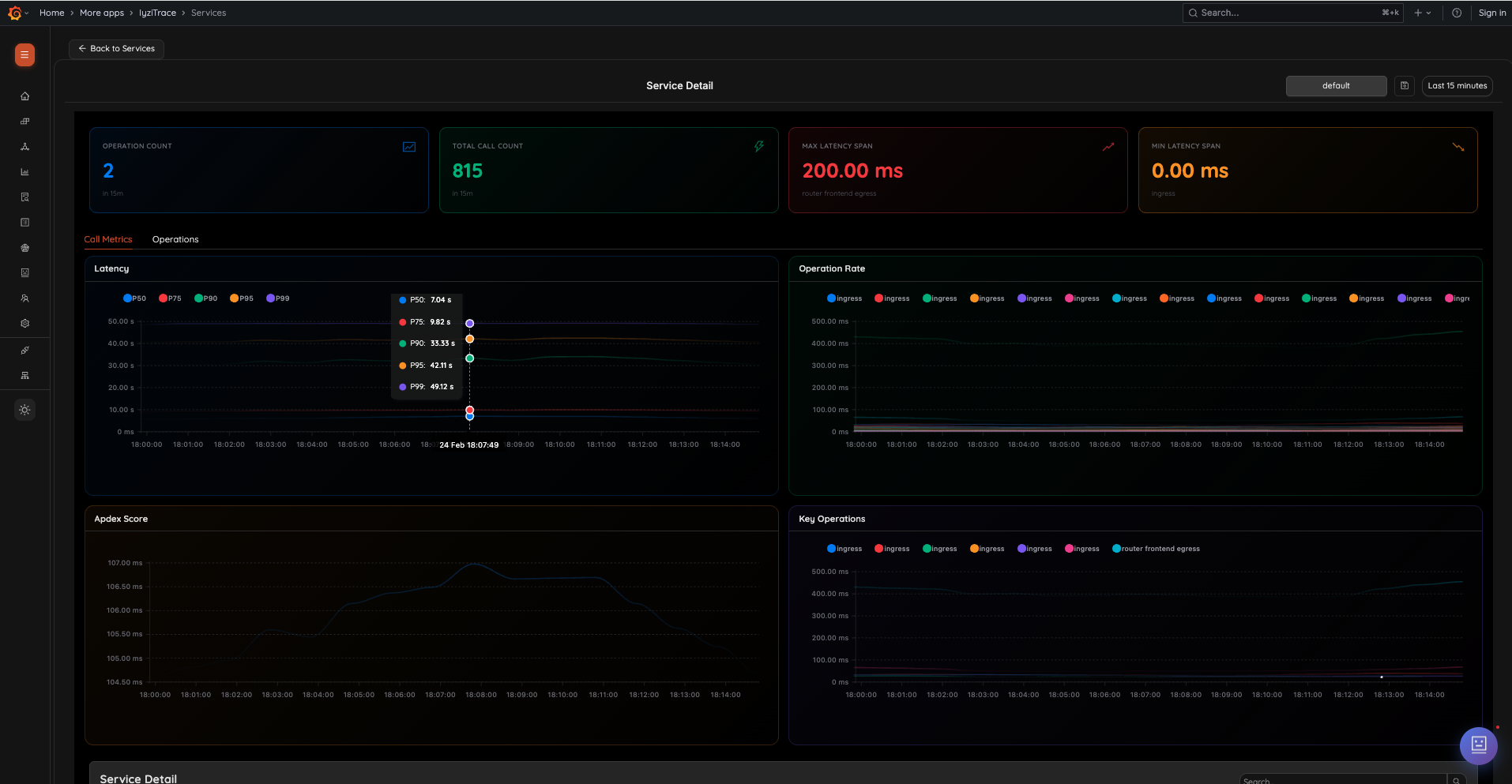Open the Home icon in sidebar
1512x784 pixels.
coord(24,96)
